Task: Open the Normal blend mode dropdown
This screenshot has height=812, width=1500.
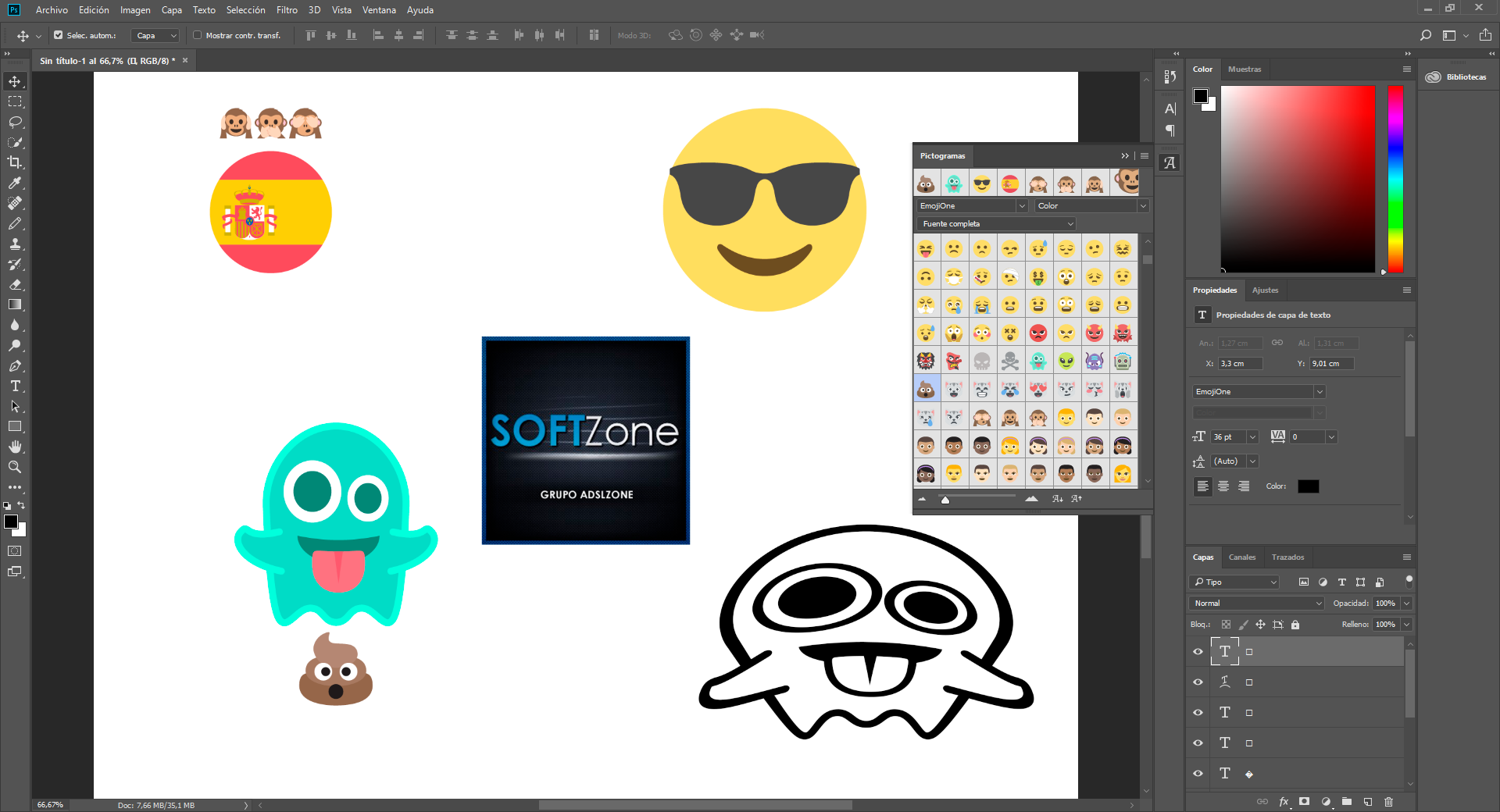Action: tap(1255, 603)
